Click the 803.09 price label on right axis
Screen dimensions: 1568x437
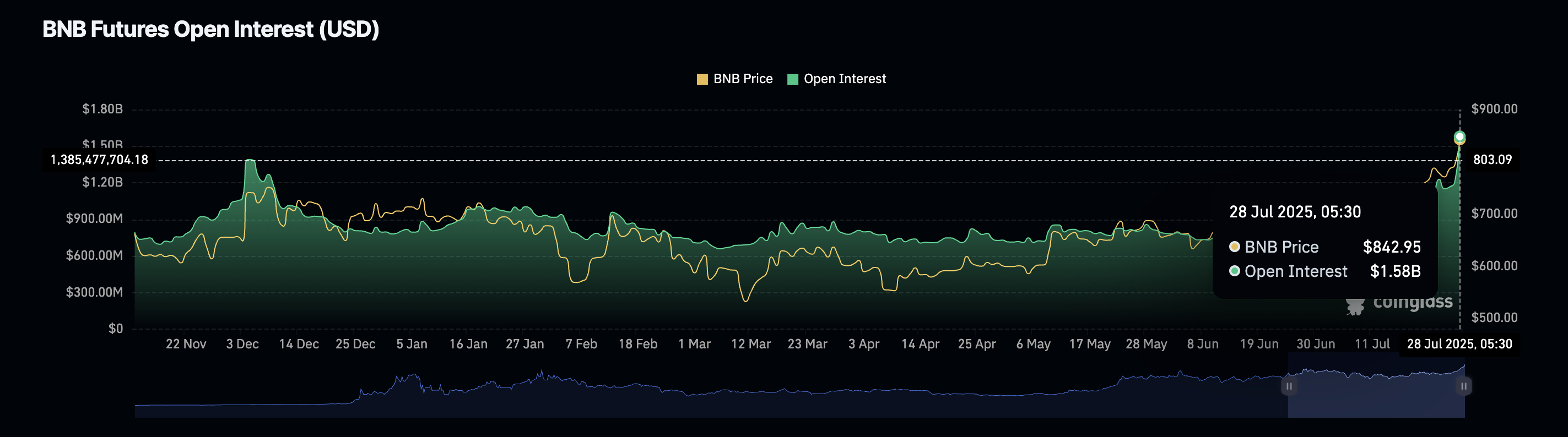pyautogui.click(x=1492, y=160)
